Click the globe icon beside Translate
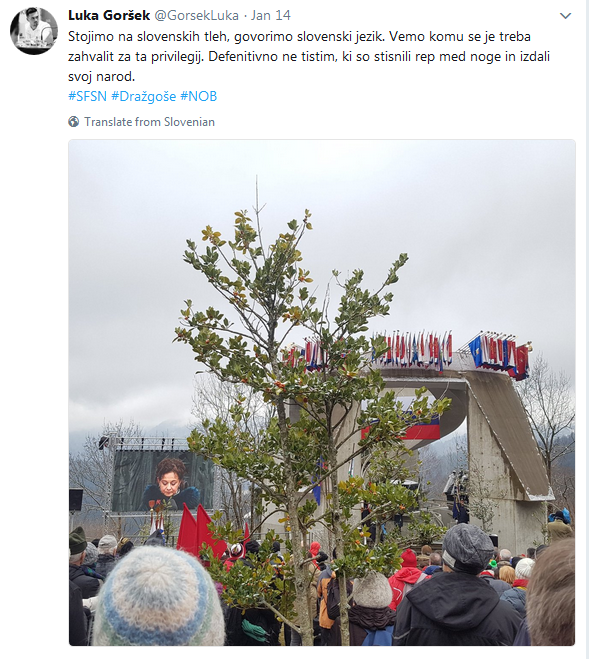589x659 pixels. point(74,122)
